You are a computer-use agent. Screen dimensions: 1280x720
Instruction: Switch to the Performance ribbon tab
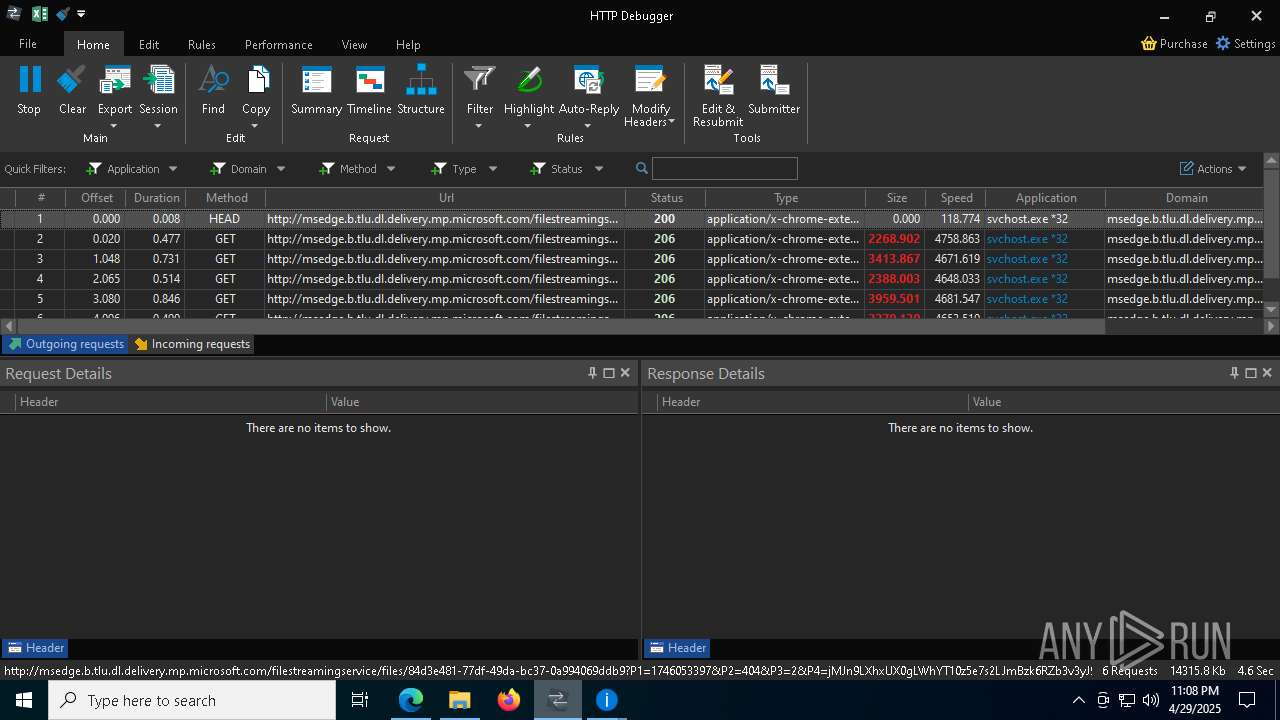[x=279, y=44]
